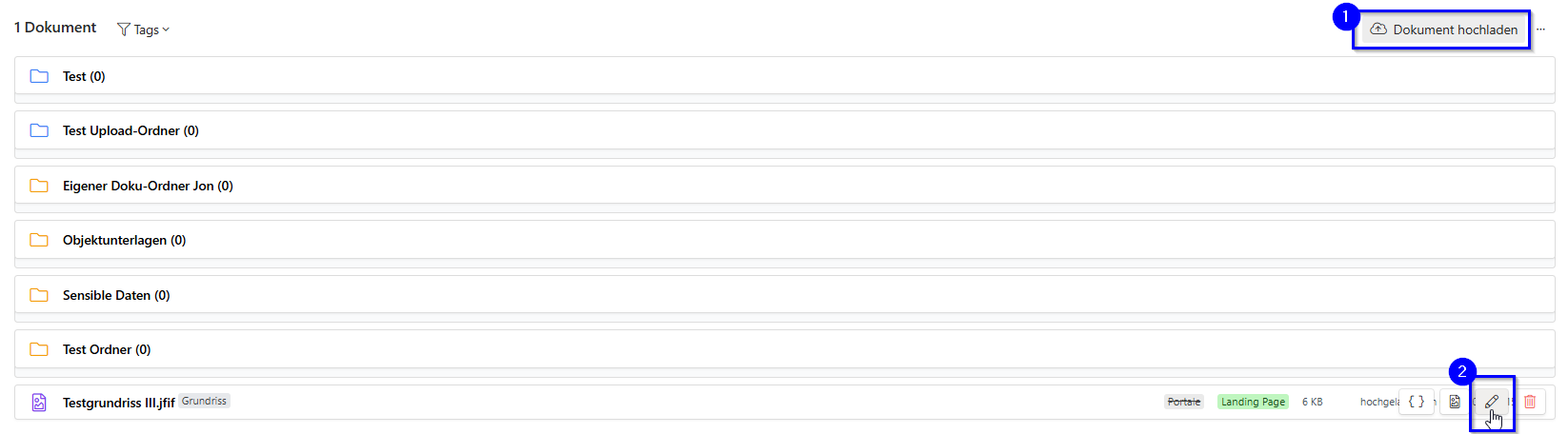
Task: Click the orange folder icon beside Sensible Daten
Action: point(39,295)
